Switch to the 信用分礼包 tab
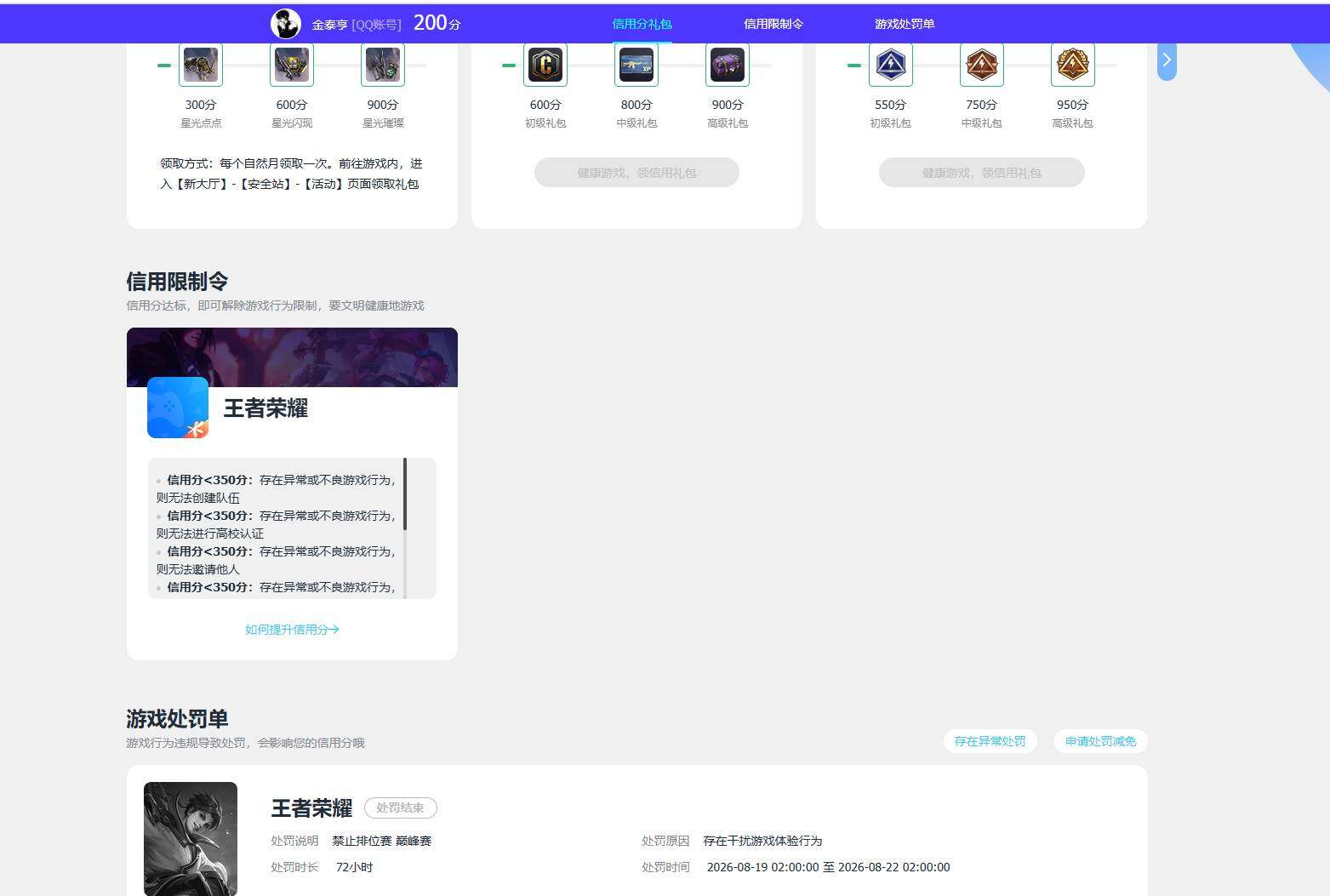 tap(642, 24)
